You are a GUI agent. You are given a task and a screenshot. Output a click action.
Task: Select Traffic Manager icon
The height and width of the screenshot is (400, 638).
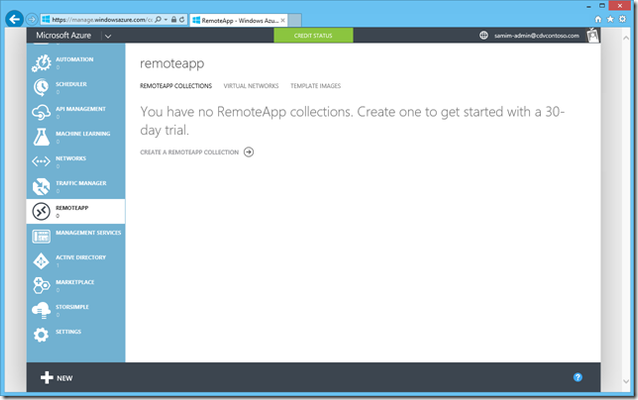point(42,186)
